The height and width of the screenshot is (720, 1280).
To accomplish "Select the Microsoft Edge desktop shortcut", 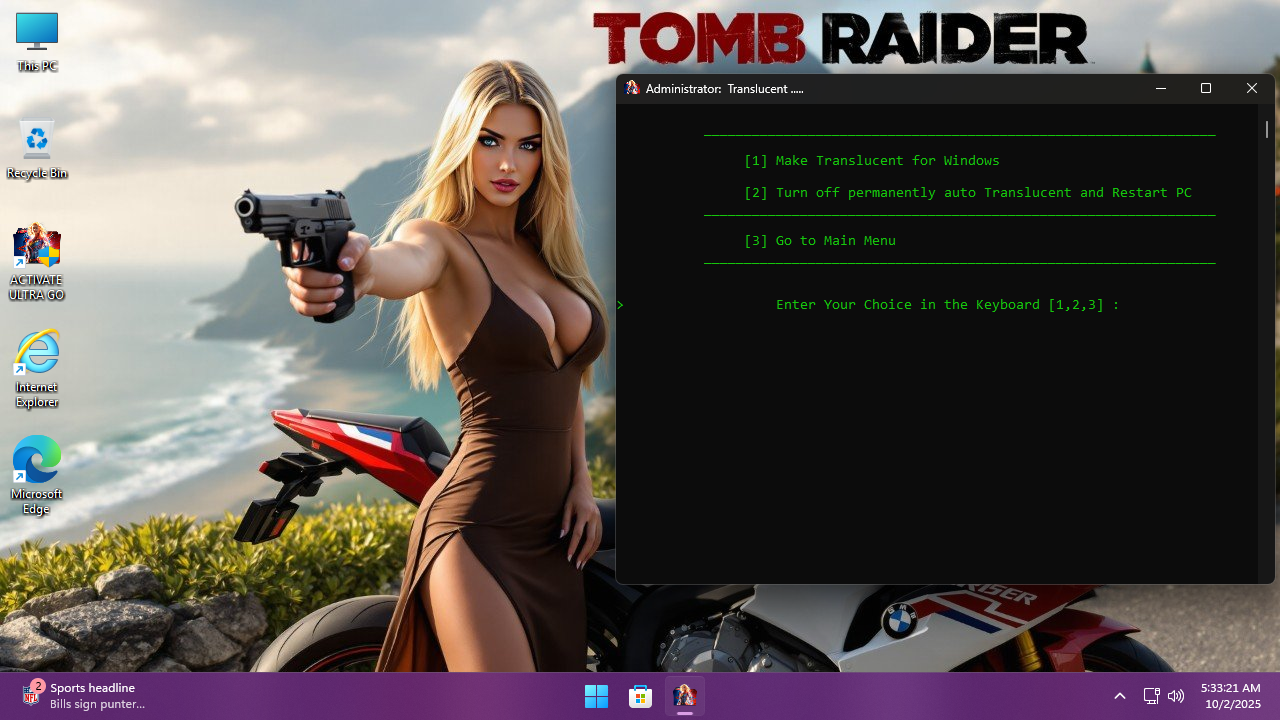I will pyautogui.click(x=37, y=476).
